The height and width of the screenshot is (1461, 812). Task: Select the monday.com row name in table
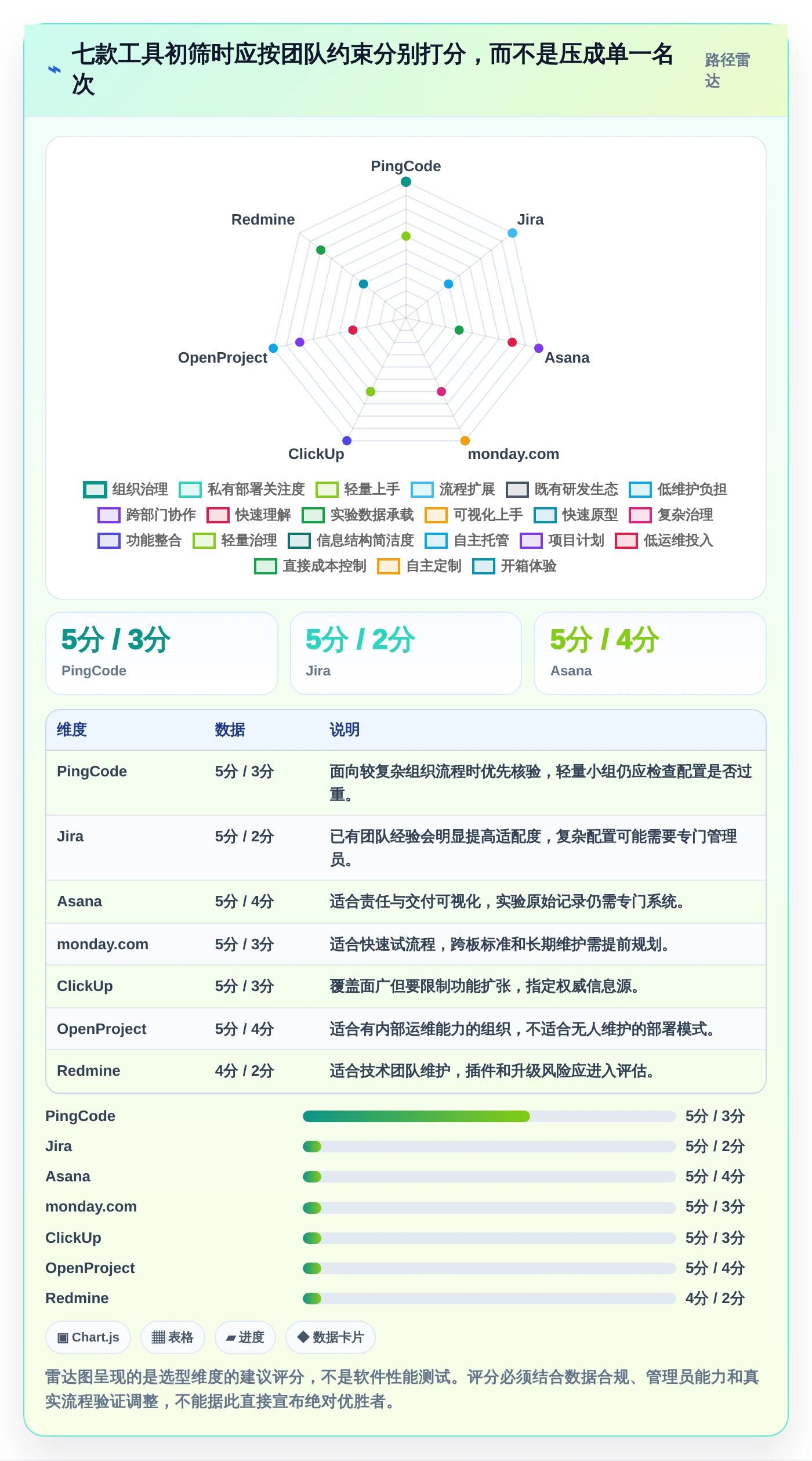point(103,945)
